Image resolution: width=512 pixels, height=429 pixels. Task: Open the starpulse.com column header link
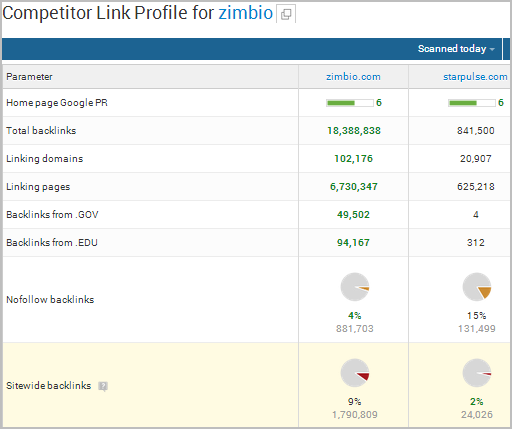(475, 77)
